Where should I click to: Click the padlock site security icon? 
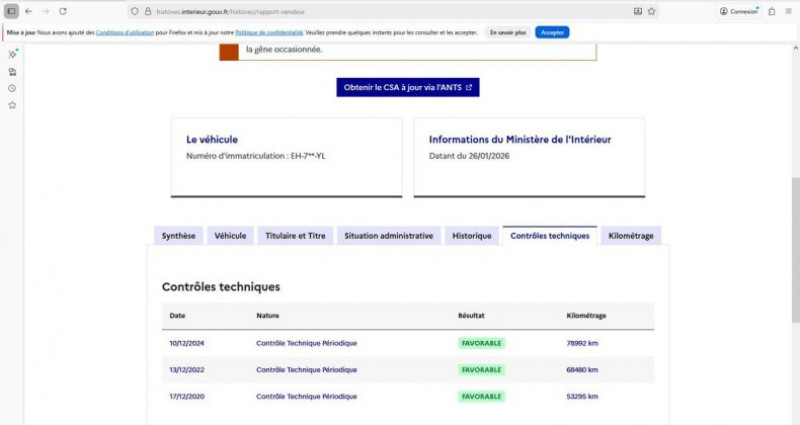147,11
